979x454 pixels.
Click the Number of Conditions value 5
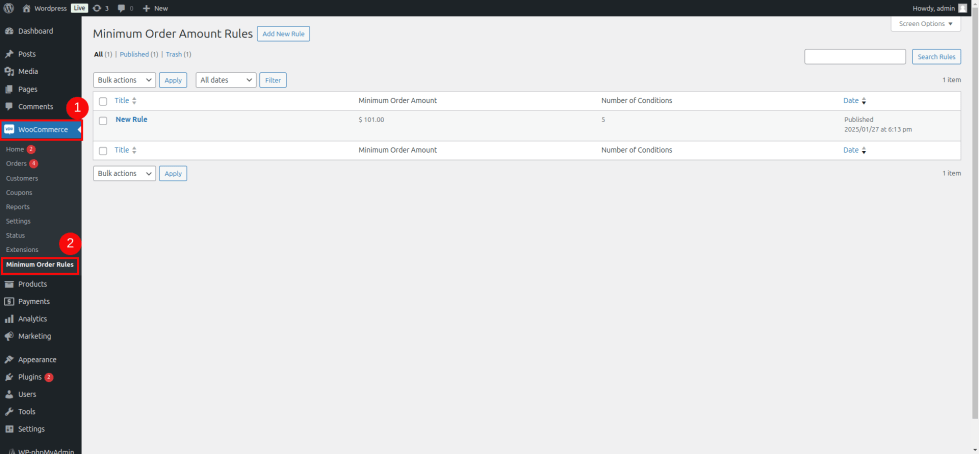point(603,119)
